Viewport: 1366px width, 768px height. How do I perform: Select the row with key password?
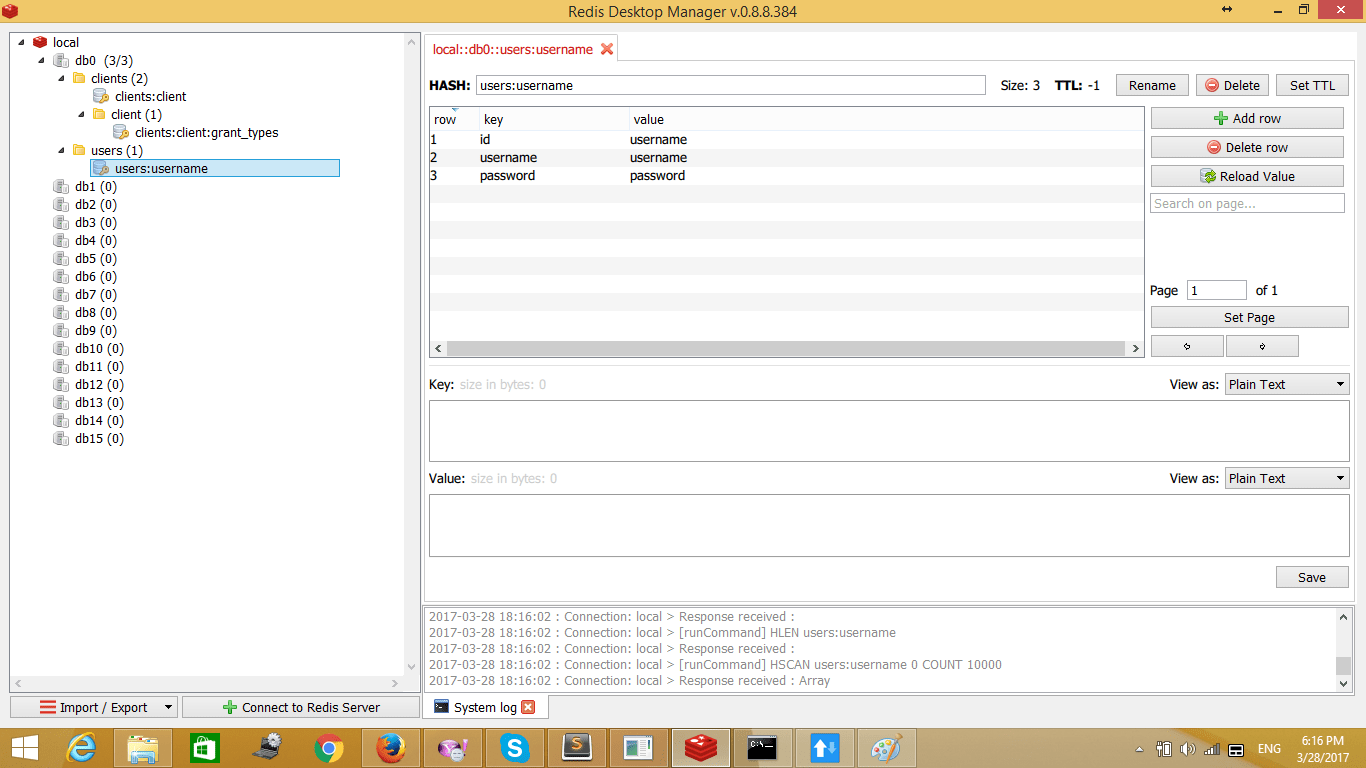click(x=786, y=175)
